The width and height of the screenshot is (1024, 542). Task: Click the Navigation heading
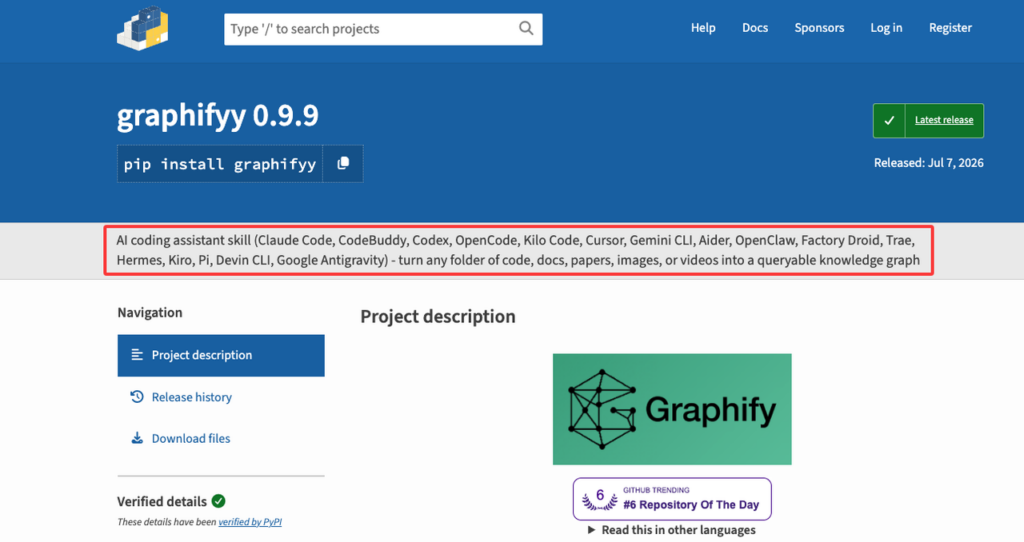pos(150,313)
